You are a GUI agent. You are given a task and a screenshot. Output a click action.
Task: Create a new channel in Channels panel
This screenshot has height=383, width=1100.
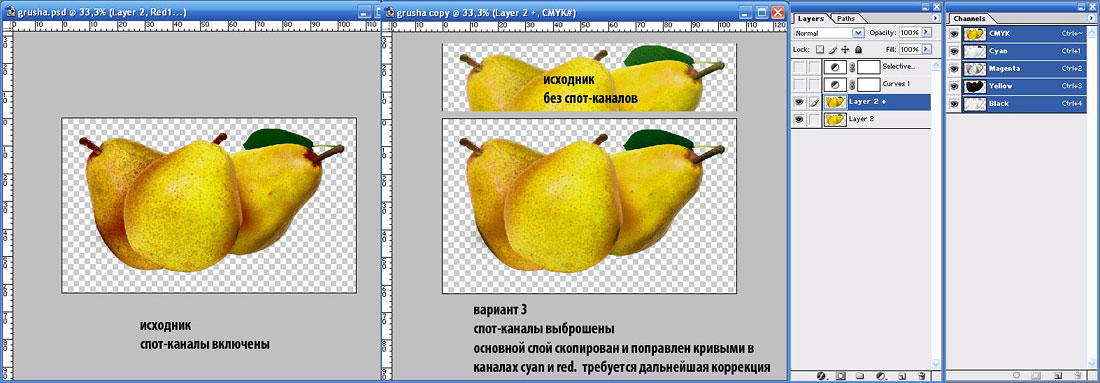[x=1057, y=376]
